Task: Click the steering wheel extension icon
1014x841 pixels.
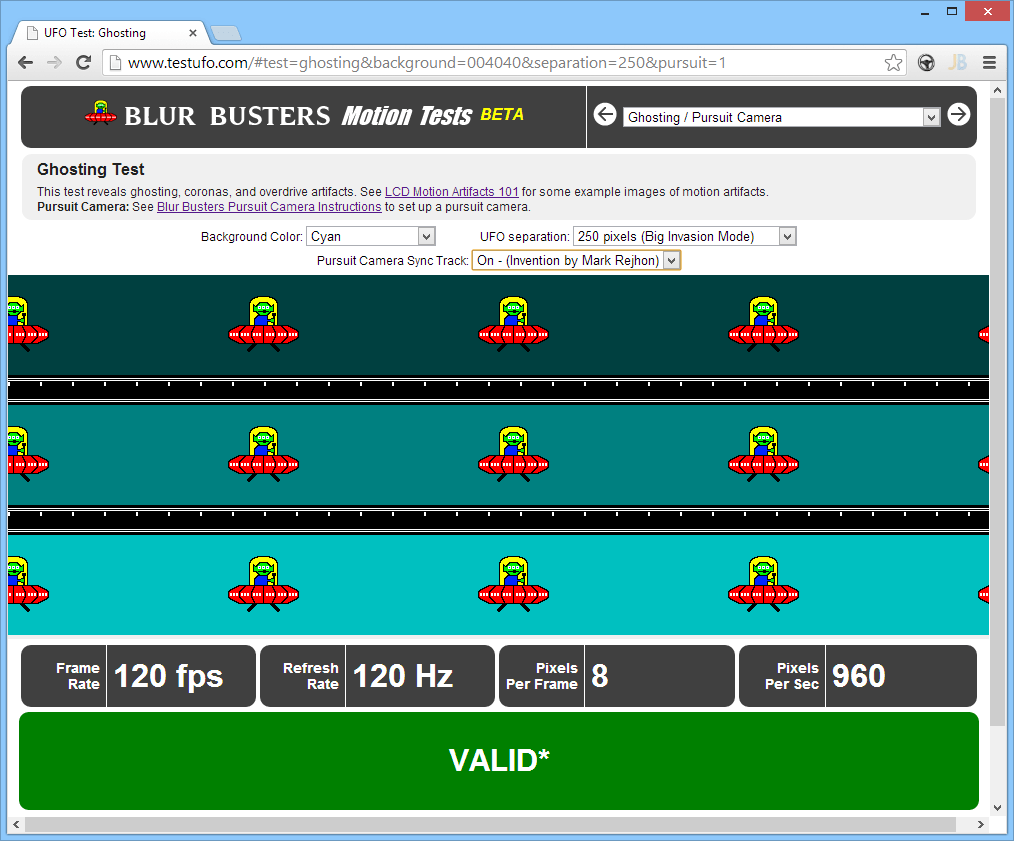Action: [x=926, y=63]
